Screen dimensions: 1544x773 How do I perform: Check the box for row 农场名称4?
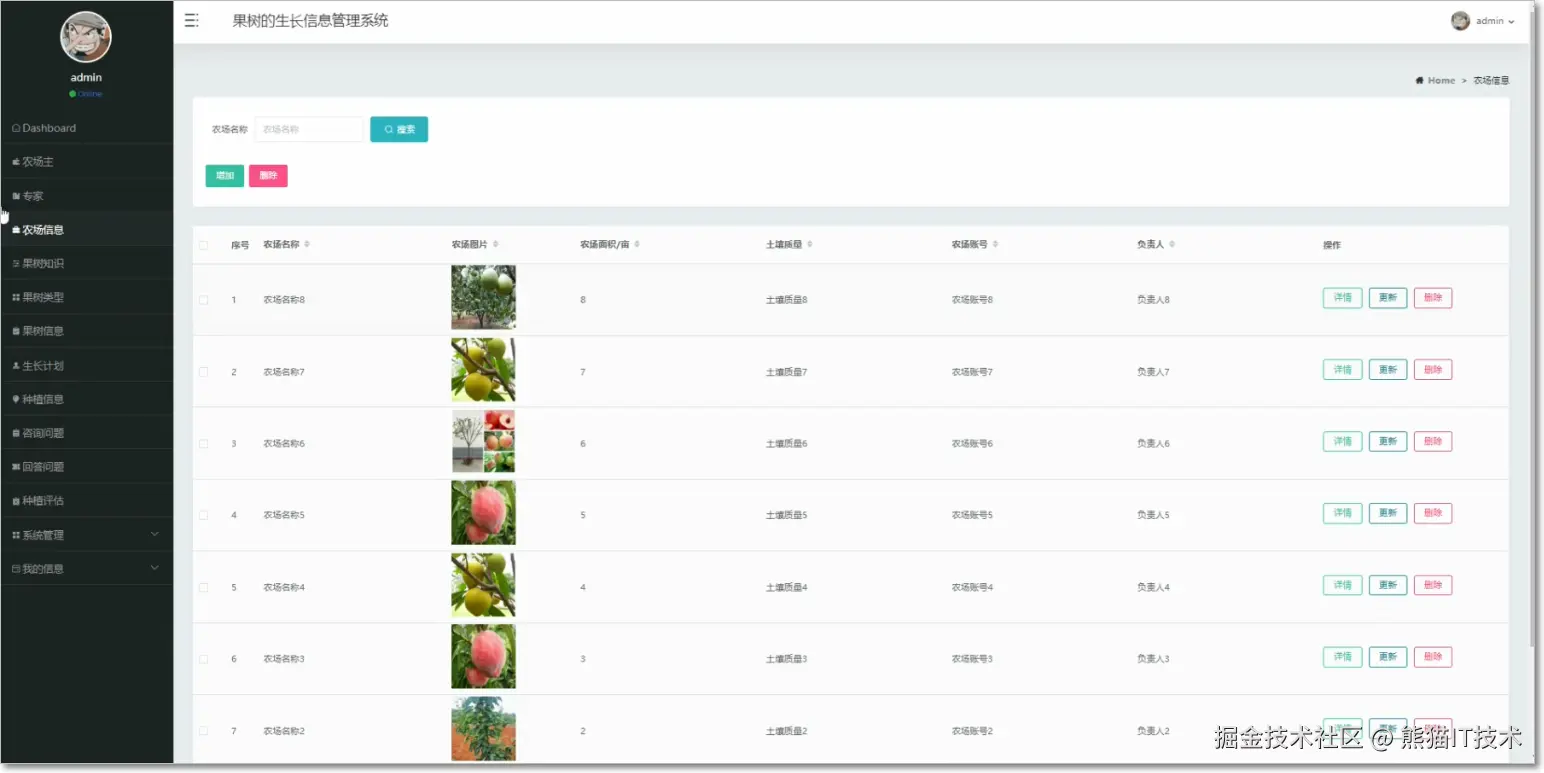[204, 587]
